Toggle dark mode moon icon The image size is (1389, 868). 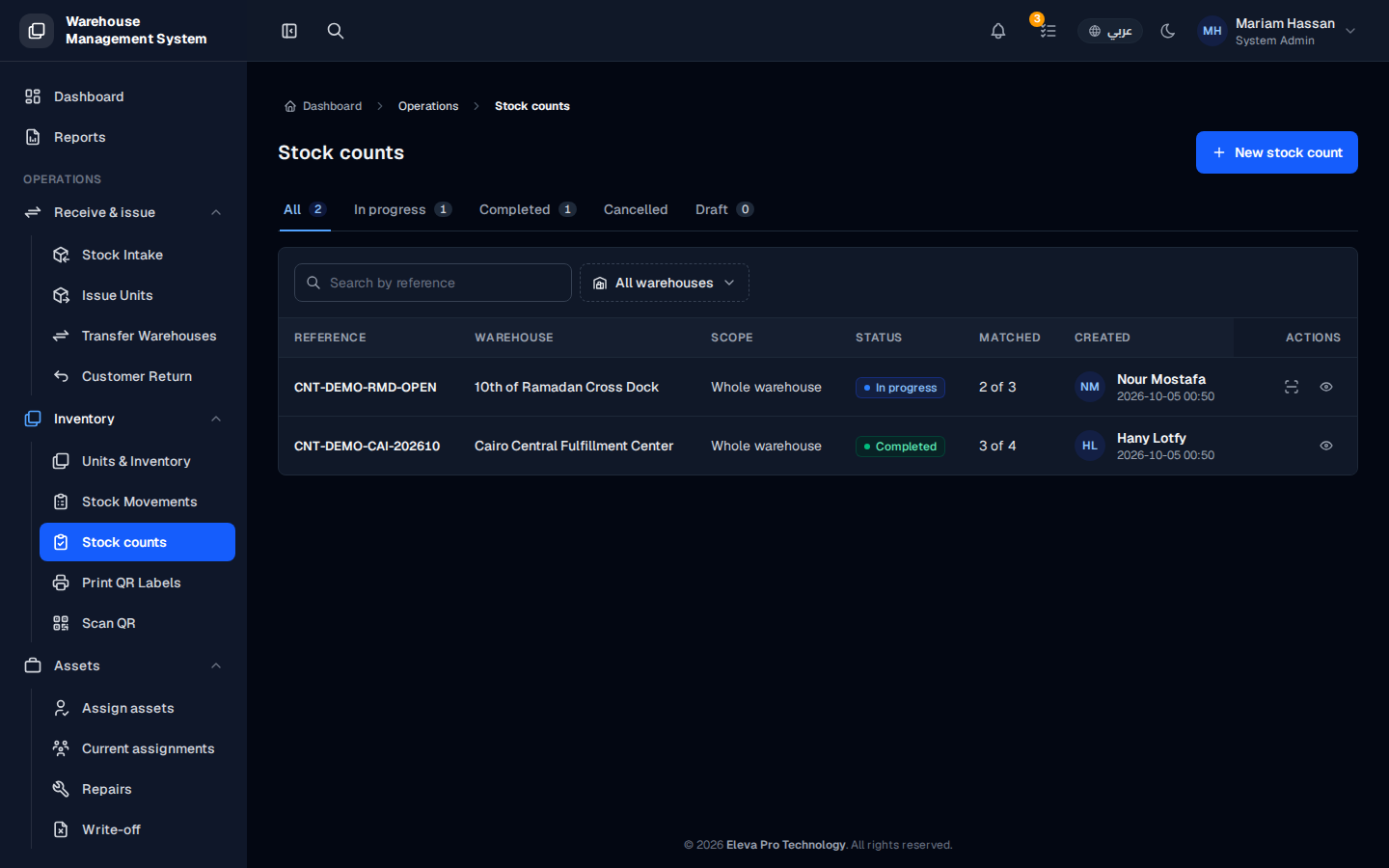(1168, 31)
